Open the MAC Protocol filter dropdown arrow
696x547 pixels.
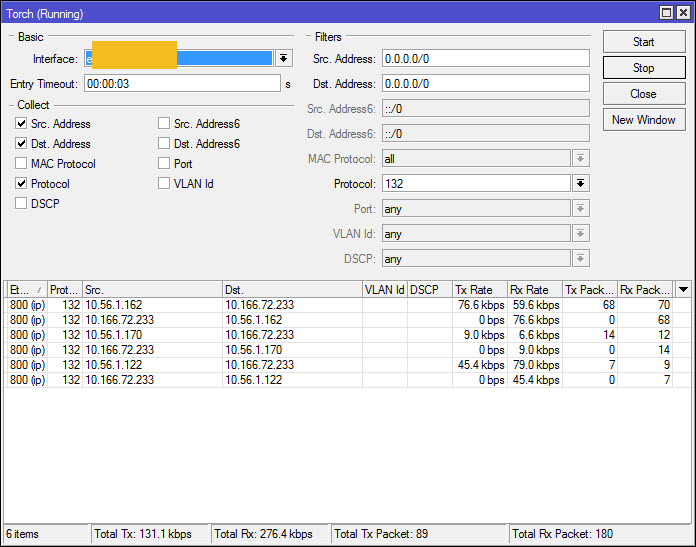(x=581, y=159)
